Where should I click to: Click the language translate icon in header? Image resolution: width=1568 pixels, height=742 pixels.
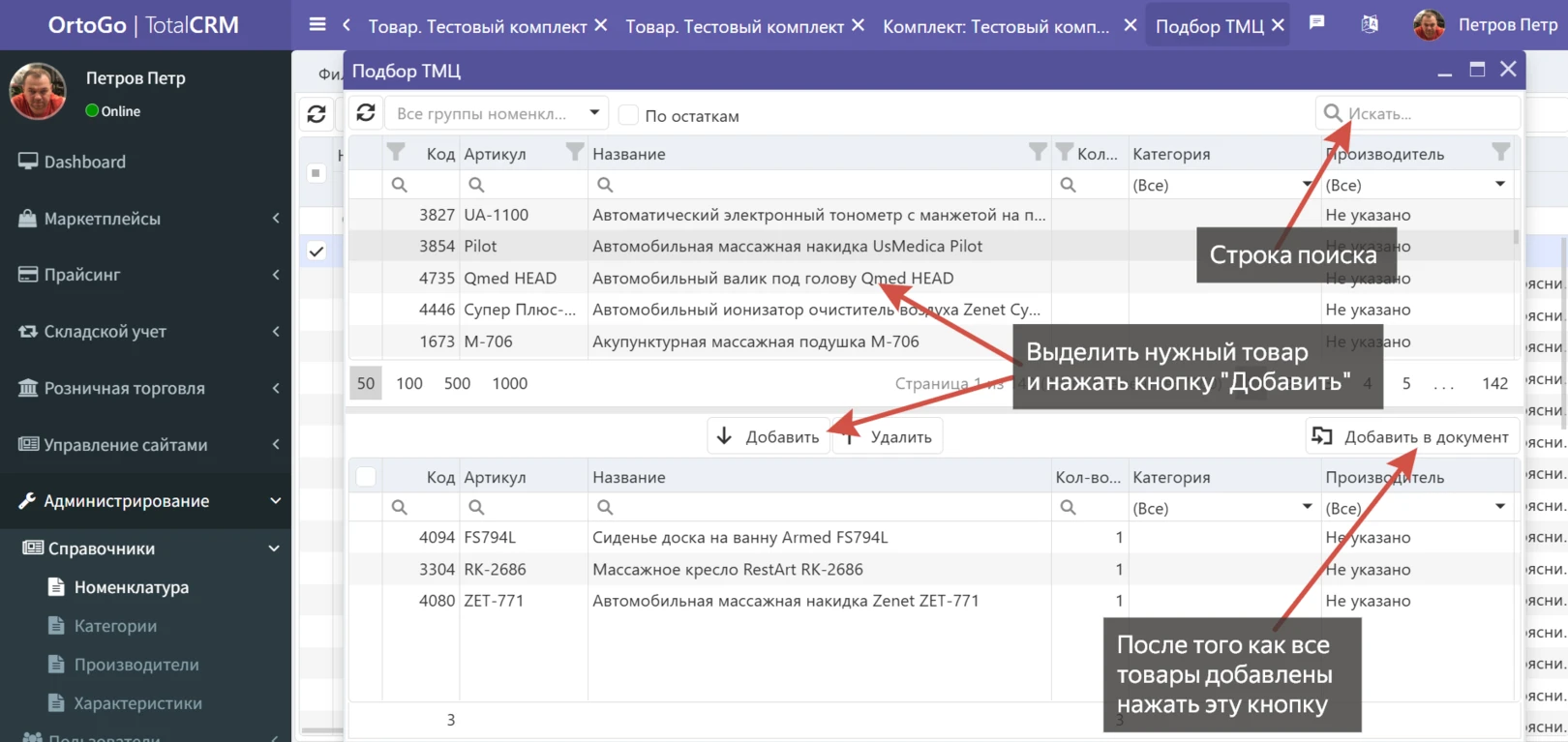point(1370,24)
